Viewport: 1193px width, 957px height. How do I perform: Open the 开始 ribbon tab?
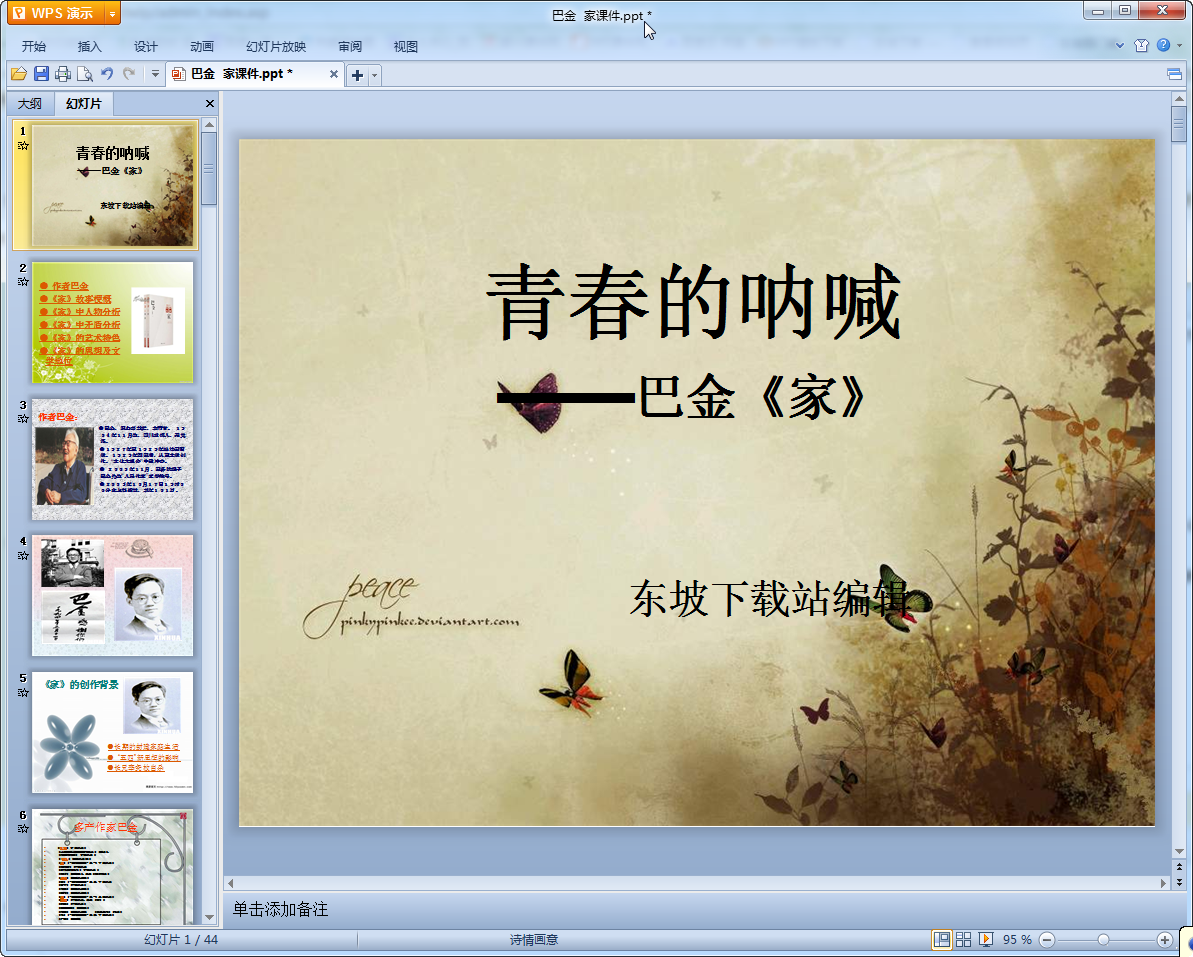(x=33, y=46)
